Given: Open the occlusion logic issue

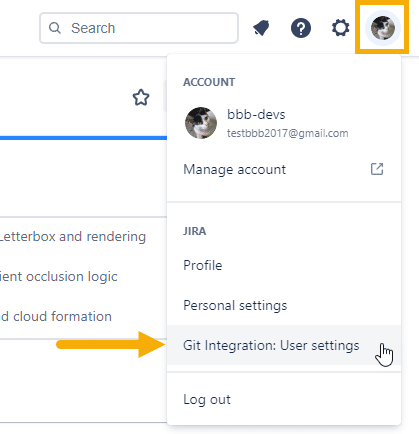Looking at the screenshot, I should pos(59,277).
